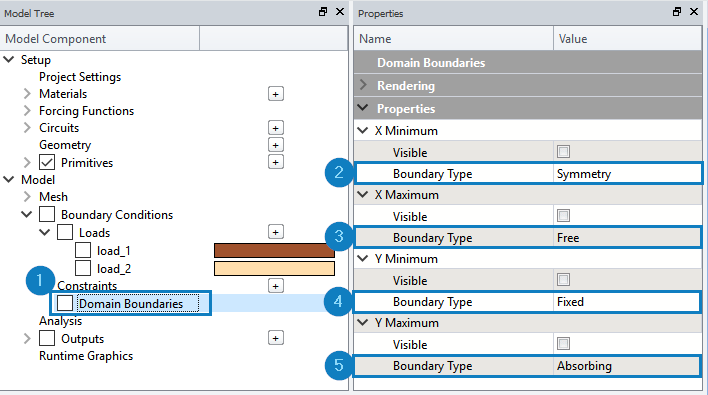This screenshot has height=395, width=708.
Task: Select the Forcing Functions label
Action: click(x=86, y=111)
